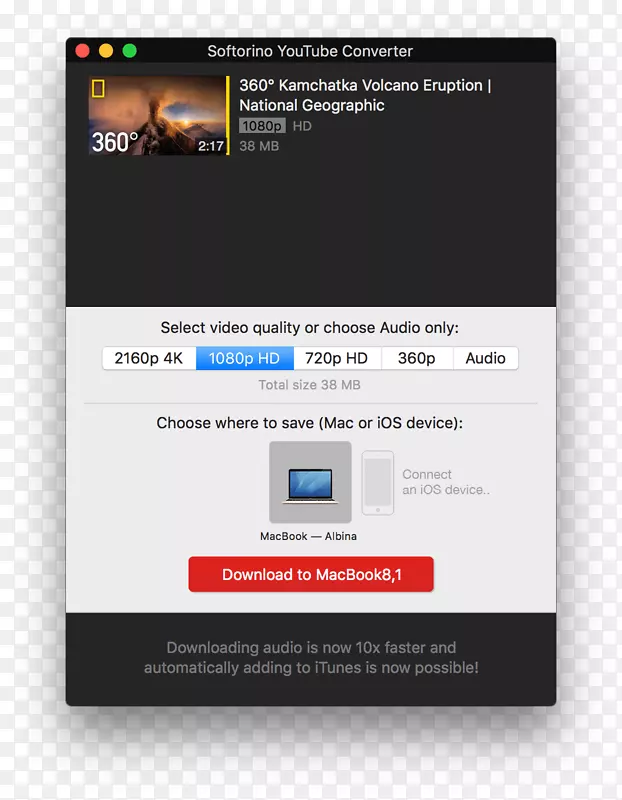Click the Softorino YouTube Converter title bar

pyautogui.click(x=310, y=51)
